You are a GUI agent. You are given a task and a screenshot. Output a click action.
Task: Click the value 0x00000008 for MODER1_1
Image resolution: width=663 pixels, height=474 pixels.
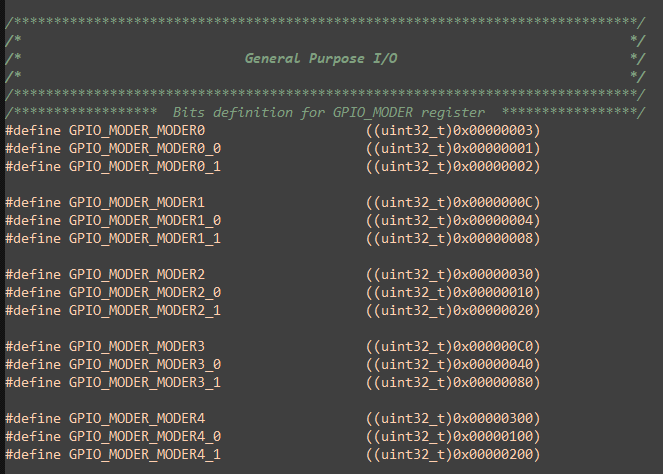(x=493, y=238)
